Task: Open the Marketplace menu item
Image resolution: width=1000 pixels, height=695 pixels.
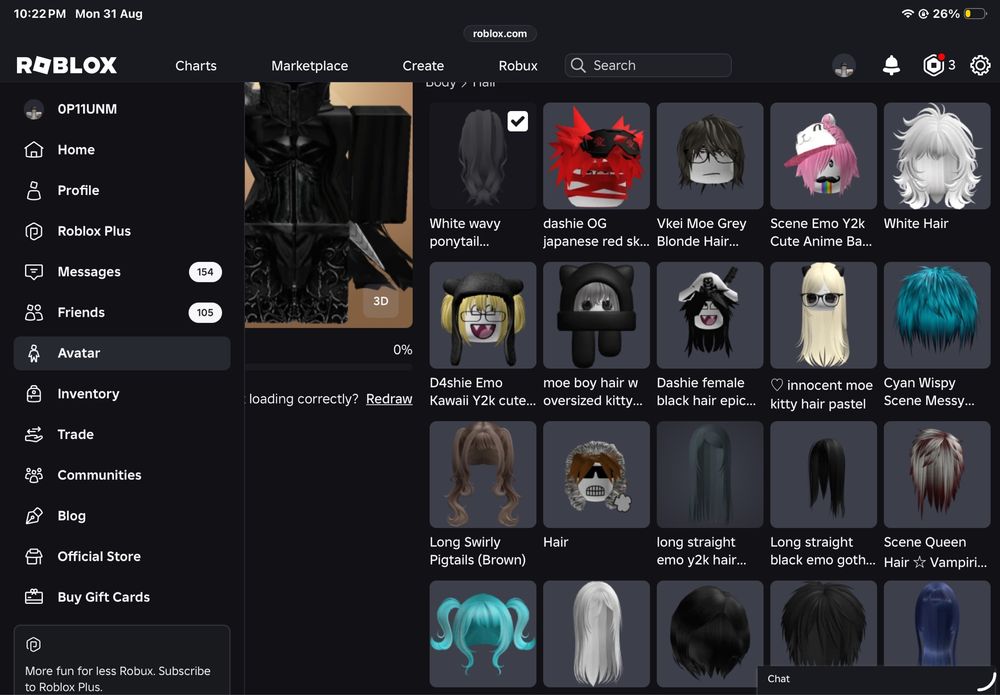Action: (309, 66)
